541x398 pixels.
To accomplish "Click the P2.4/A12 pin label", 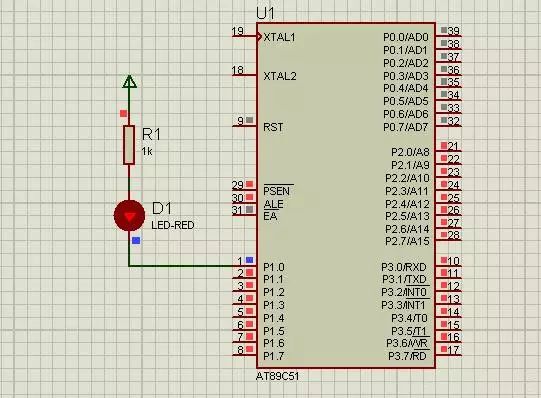I will point(407,204).
